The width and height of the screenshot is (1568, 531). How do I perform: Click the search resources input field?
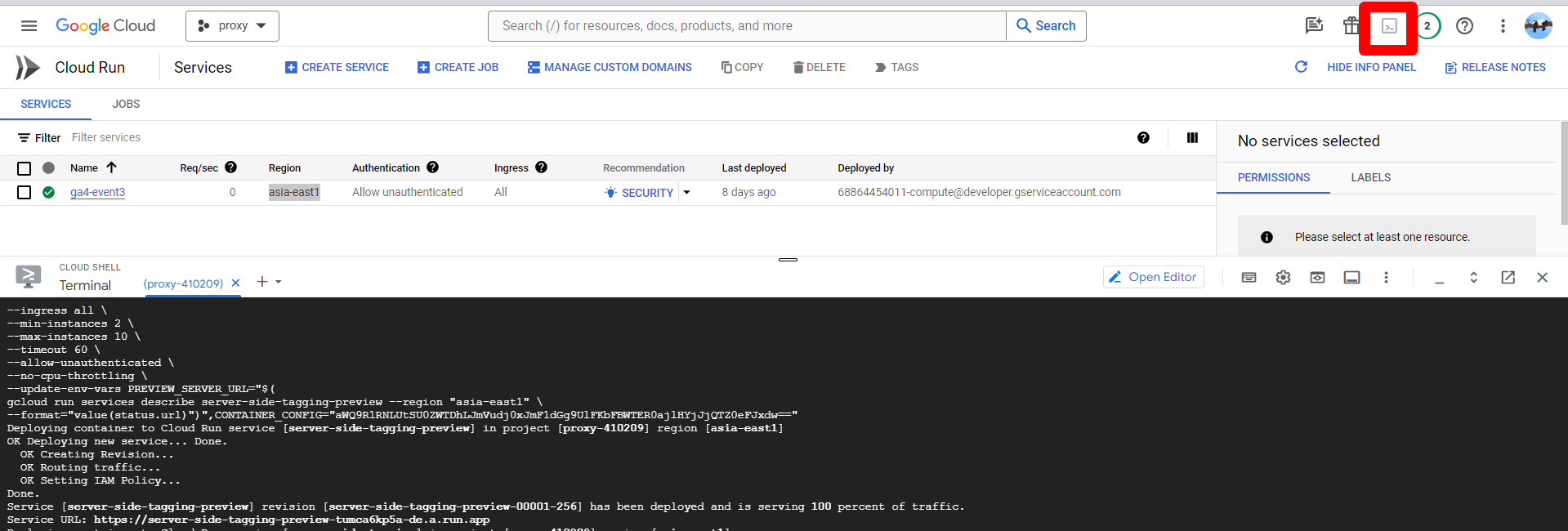point(747,26)
